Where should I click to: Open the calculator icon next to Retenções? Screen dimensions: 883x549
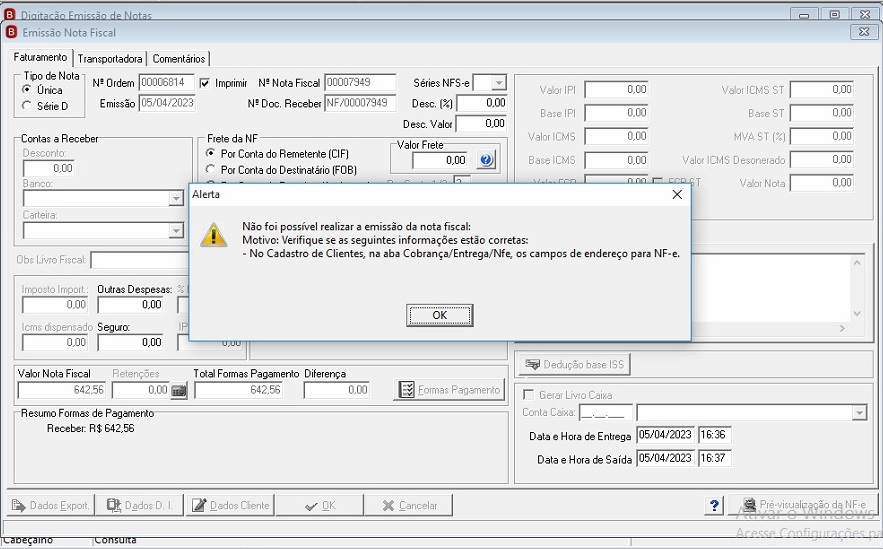tap(179, 390)
